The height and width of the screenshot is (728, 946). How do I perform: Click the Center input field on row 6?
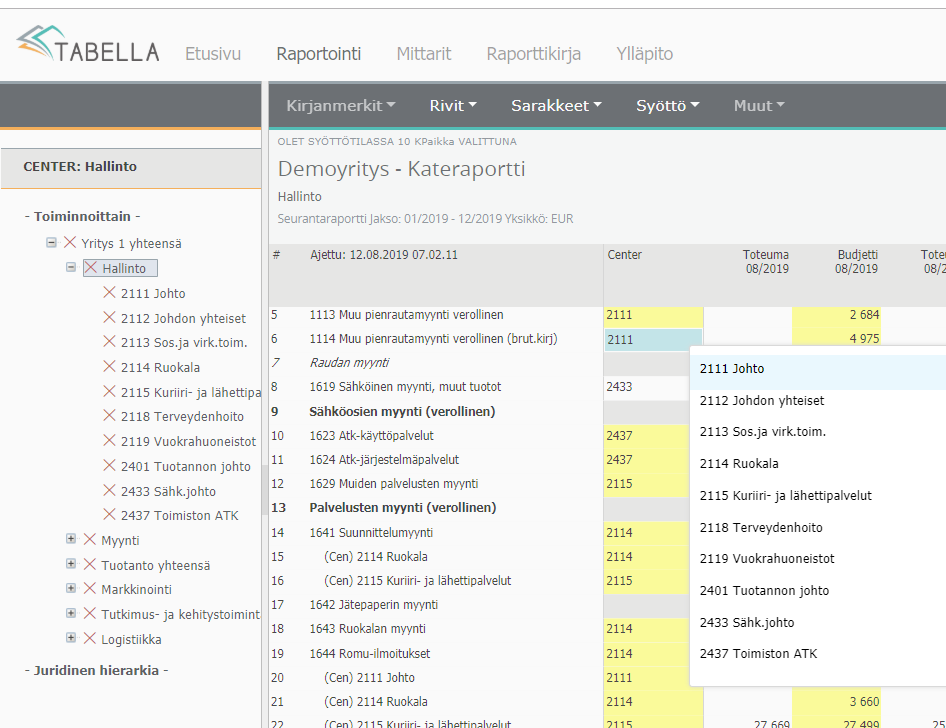point(653,339)
